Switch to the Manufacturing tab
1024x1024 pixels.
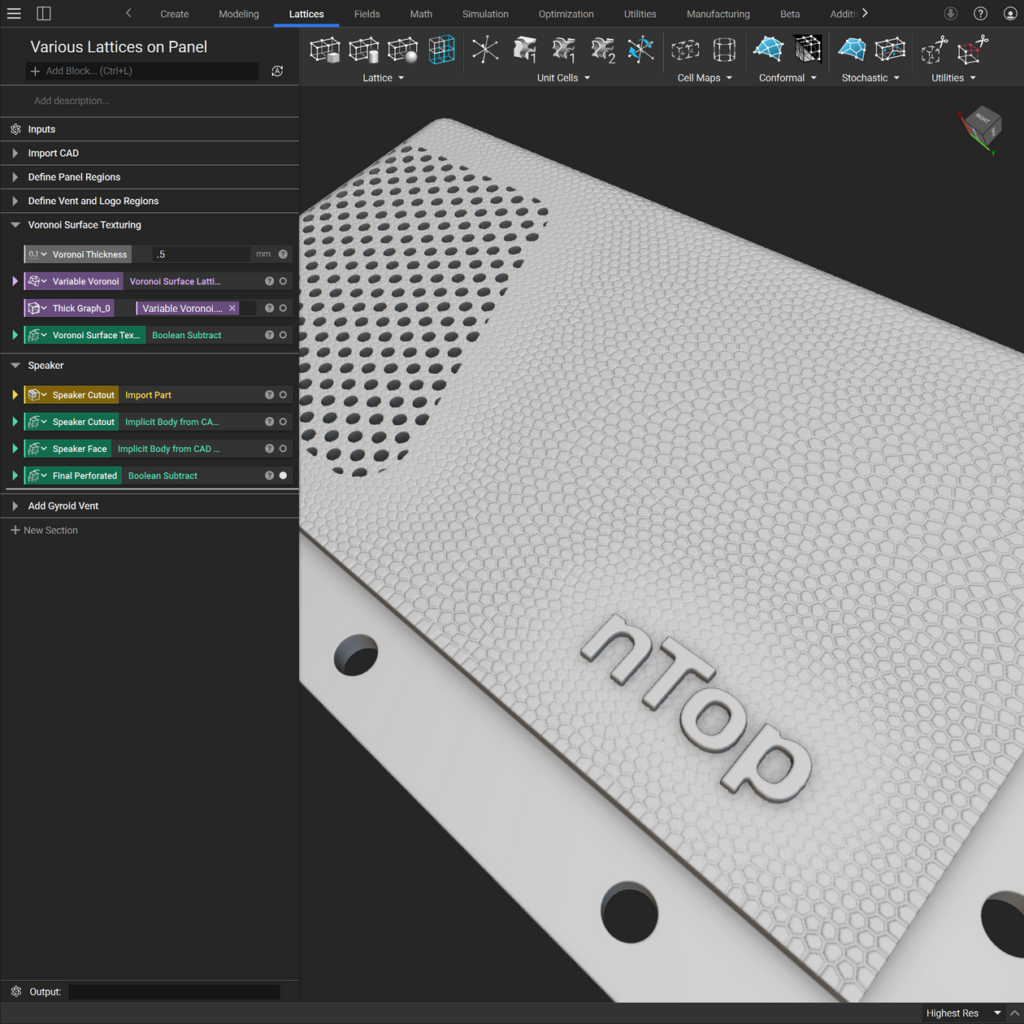718,14
